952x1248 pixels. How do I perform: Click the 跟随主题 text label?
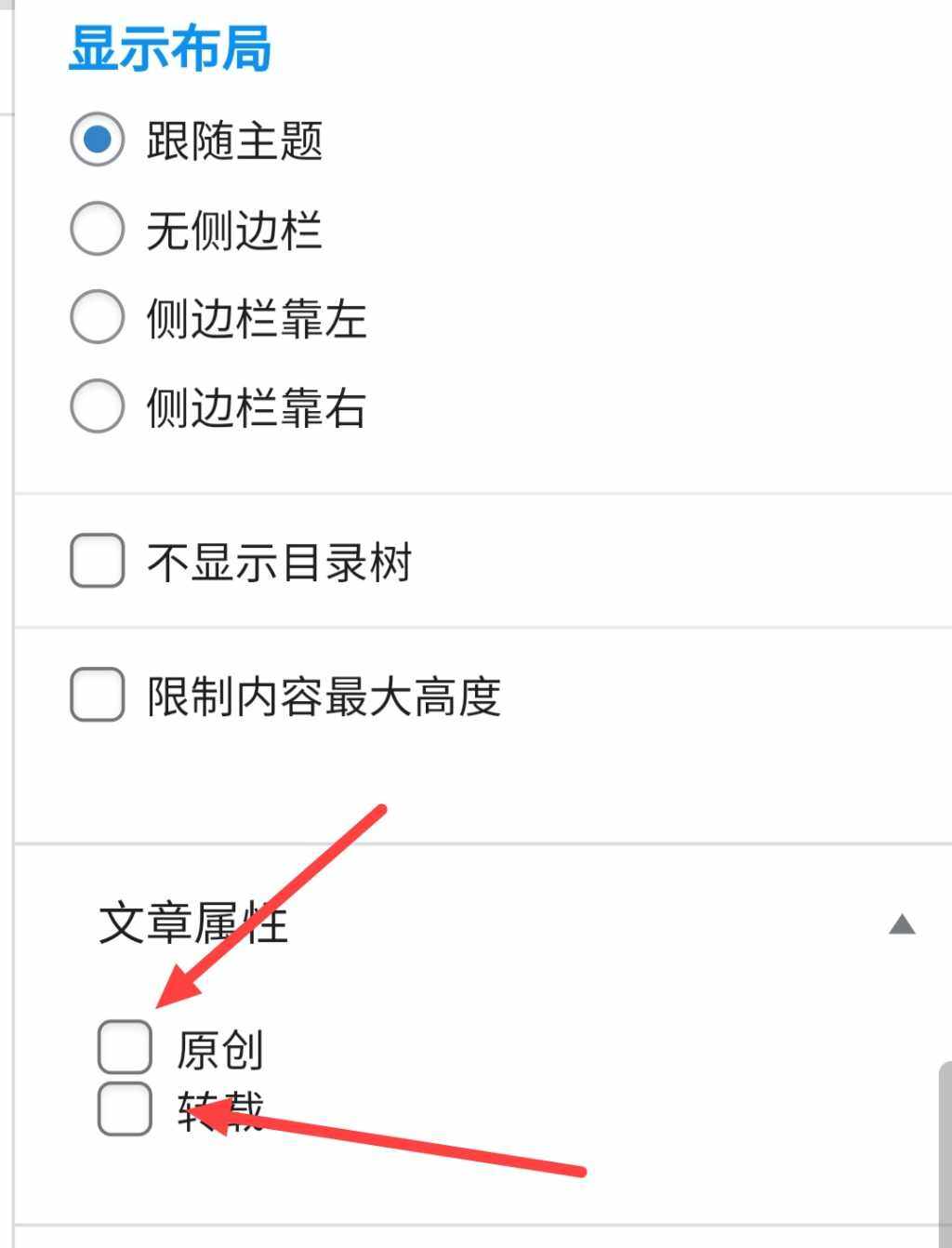234,141
